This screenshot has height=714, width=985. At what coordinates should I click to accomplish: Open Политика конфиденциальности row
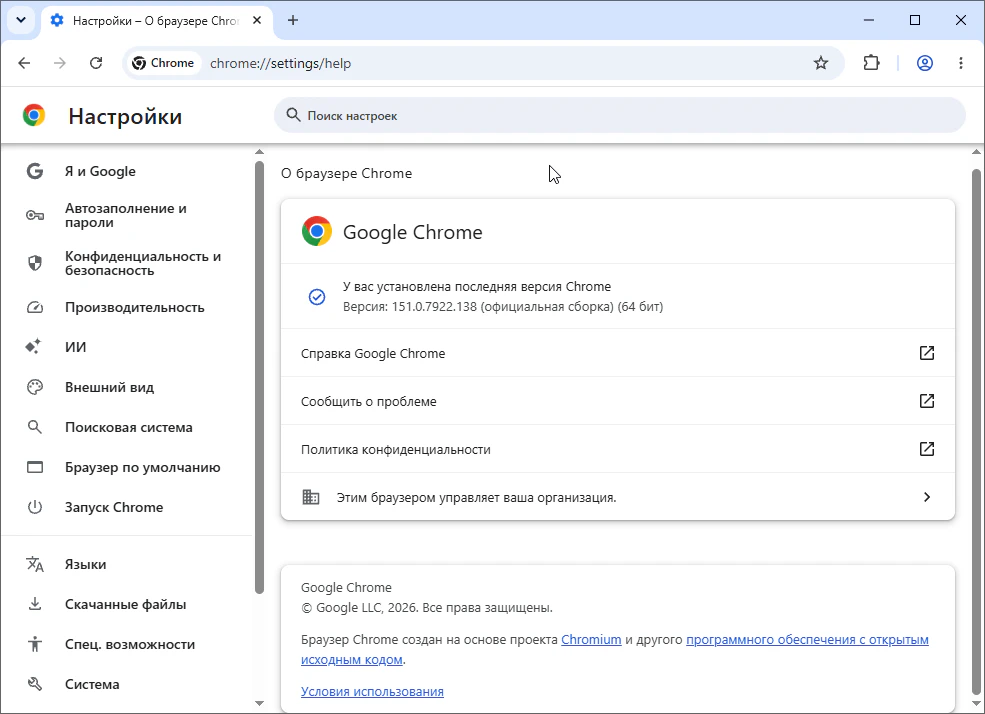(x=618, y=449)
